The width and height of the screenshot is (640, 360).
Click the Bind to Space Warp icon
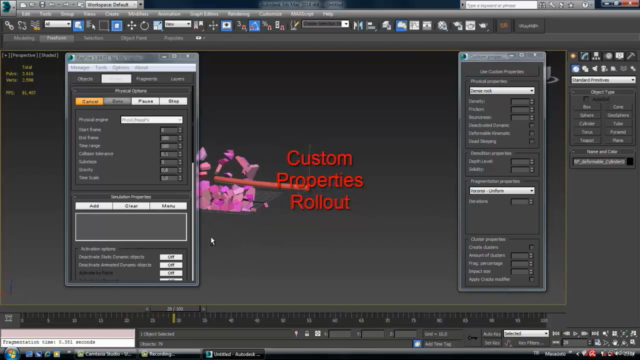tap(36, 26)
